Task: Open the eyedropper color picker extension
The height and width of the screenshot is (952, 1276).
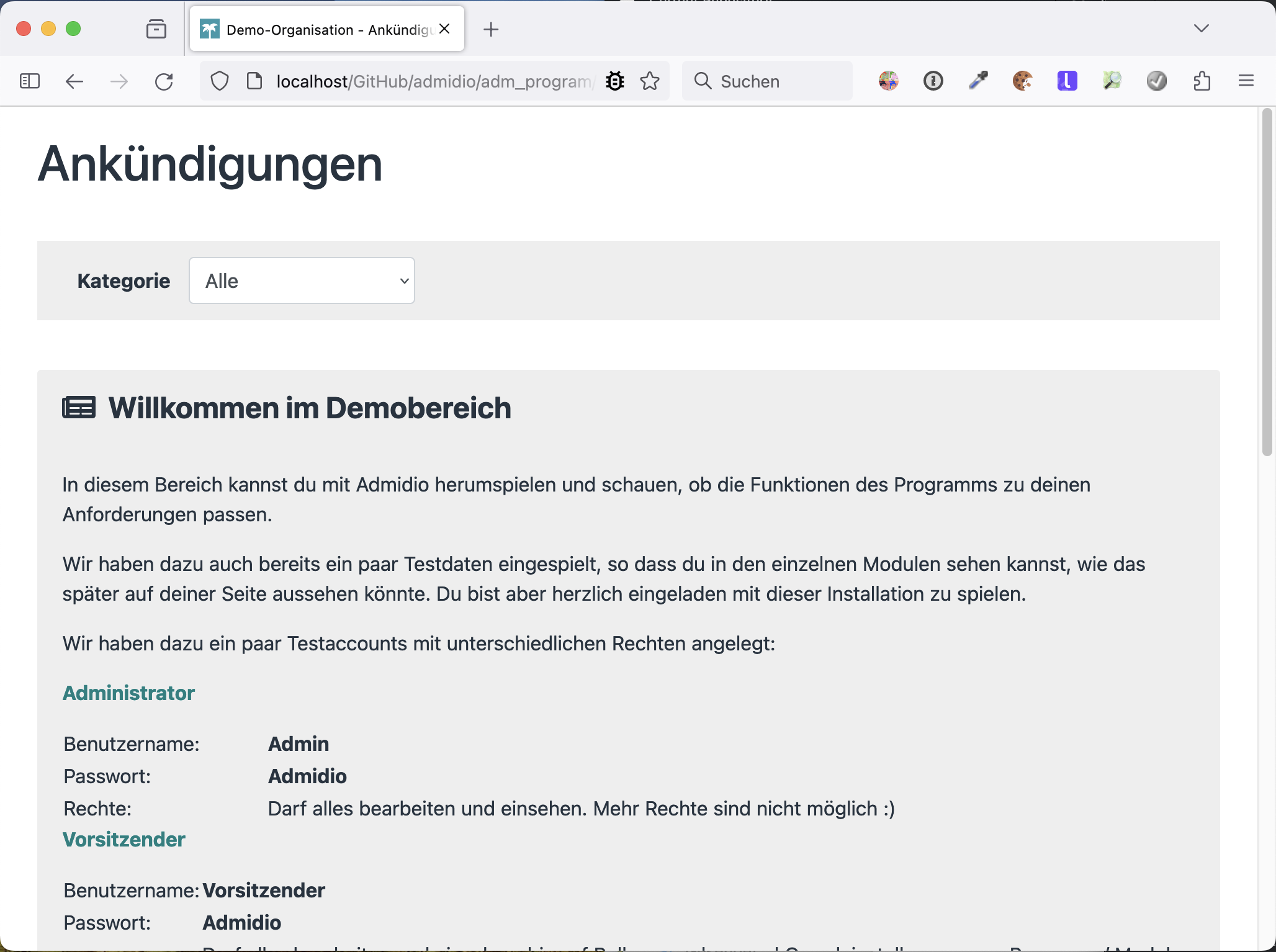Action: pyautogui.click(x=978, y=81)
